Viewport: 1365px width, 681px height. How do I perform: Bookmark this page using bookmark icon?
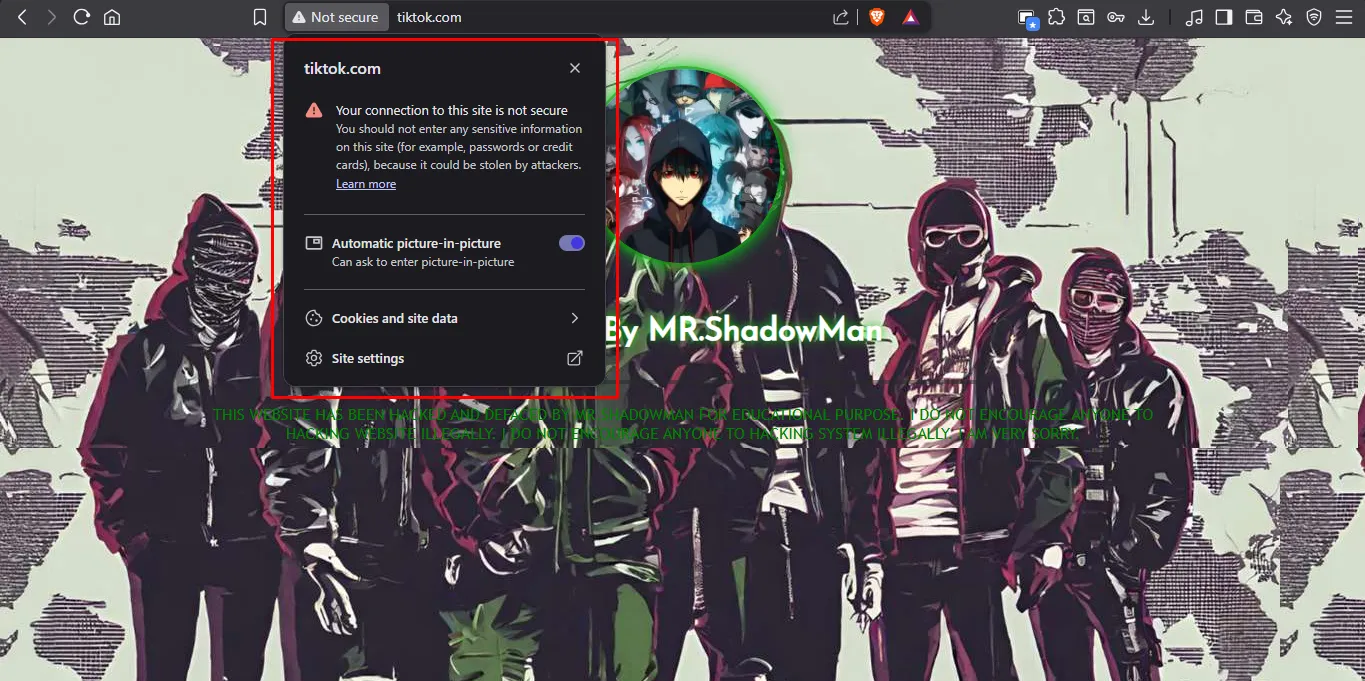(x=260, y=17)
